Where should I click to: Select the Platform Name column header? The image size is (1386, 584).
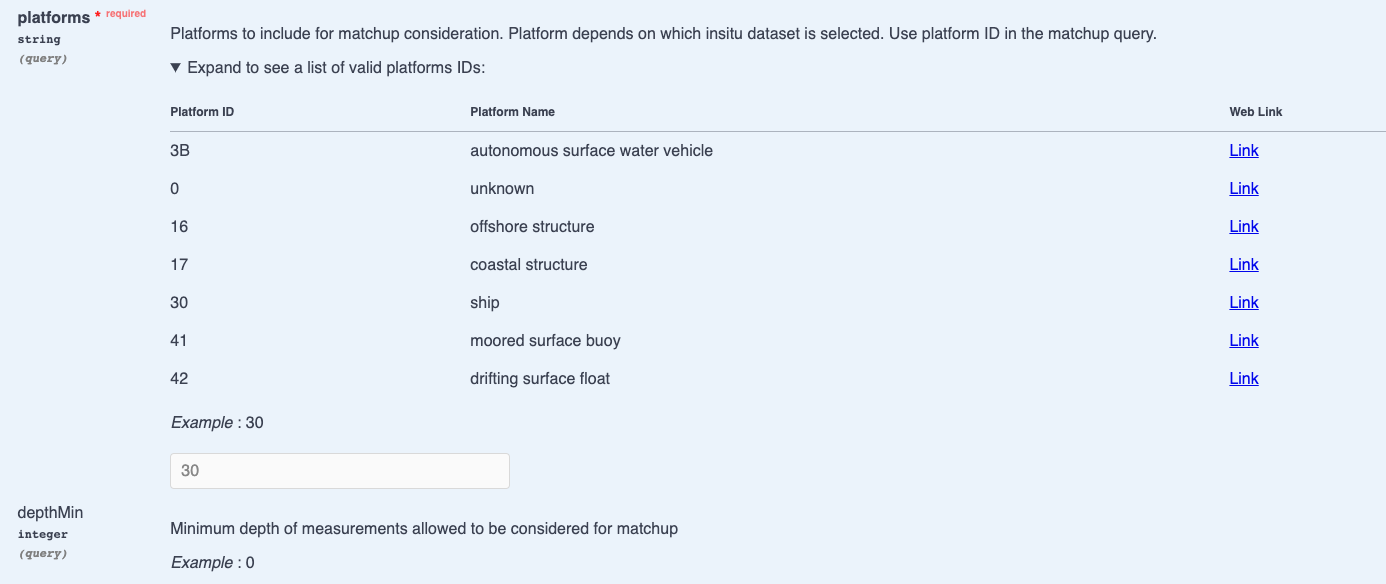(x=512, y=112)
